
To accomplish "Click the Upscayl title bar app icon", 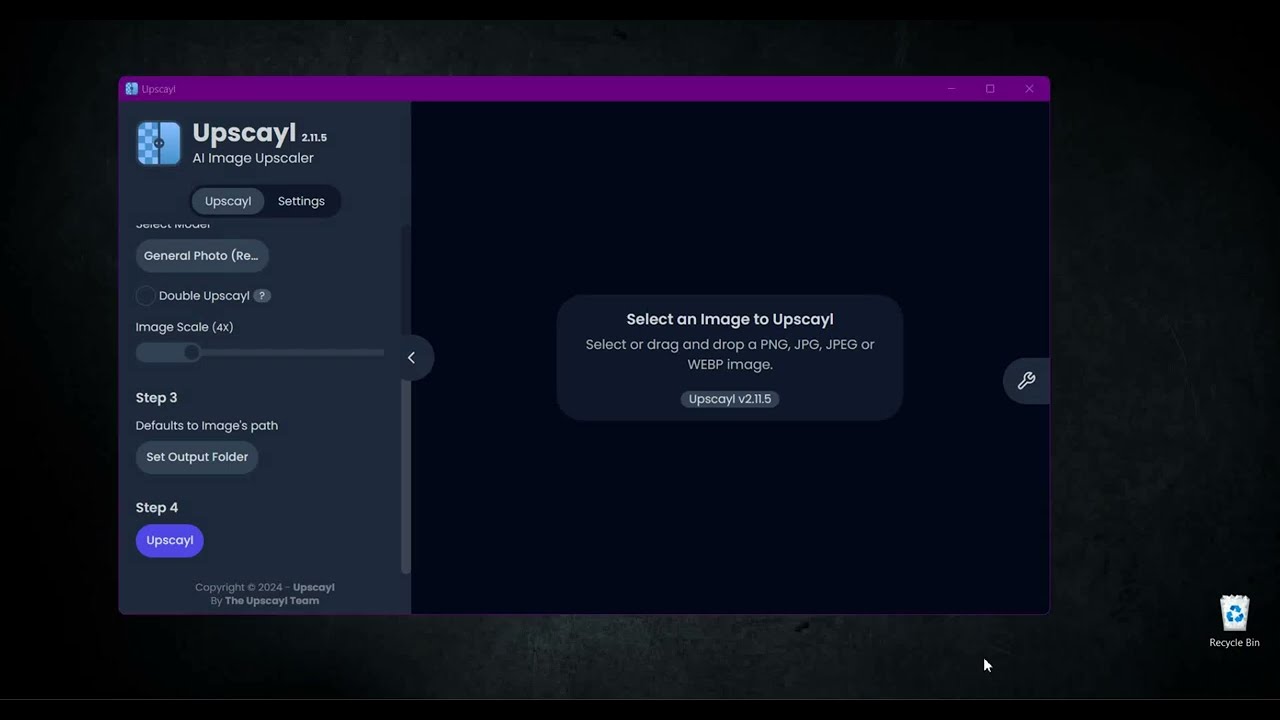I will 131,89.
